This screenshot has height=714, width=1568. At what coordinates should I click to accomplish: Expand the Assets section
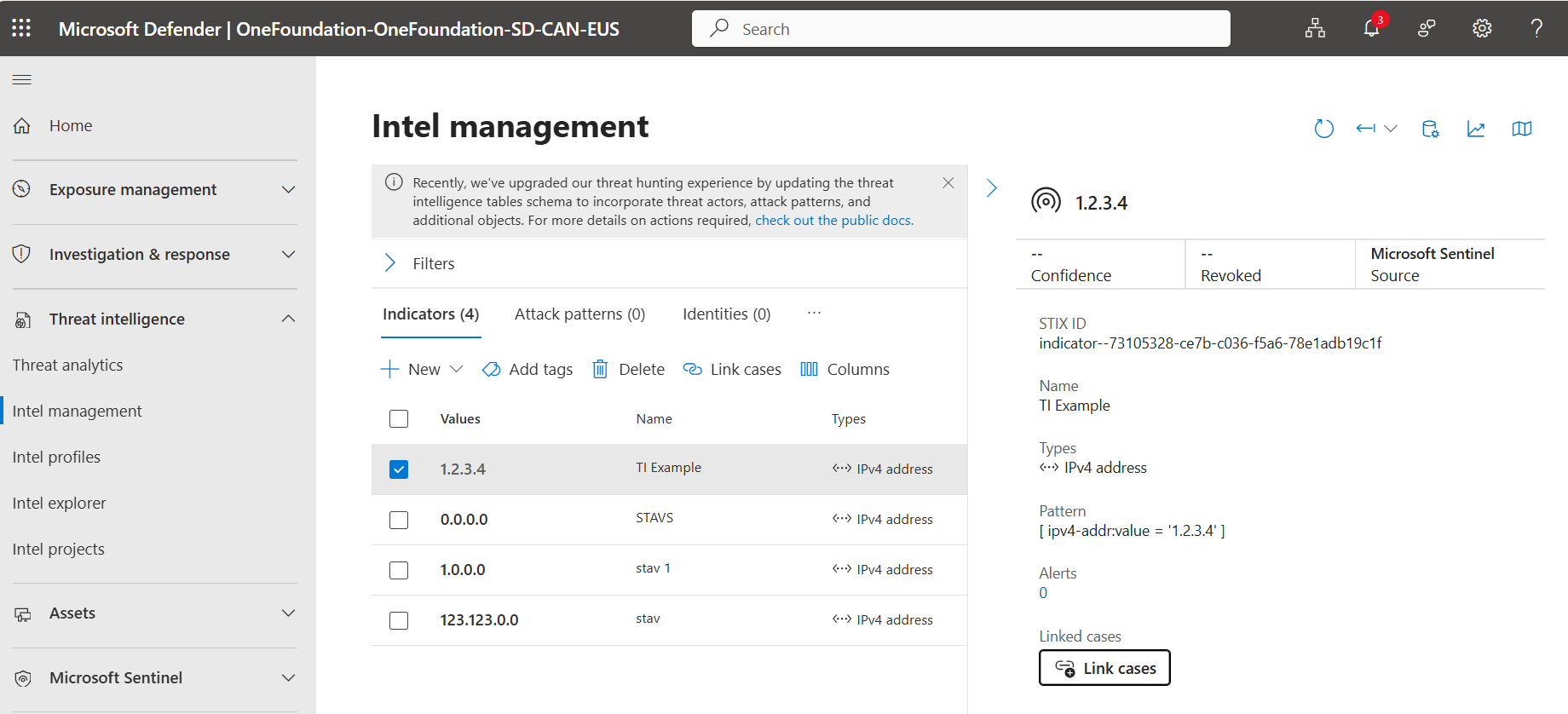pyautogui.click(x=289, y=613)
